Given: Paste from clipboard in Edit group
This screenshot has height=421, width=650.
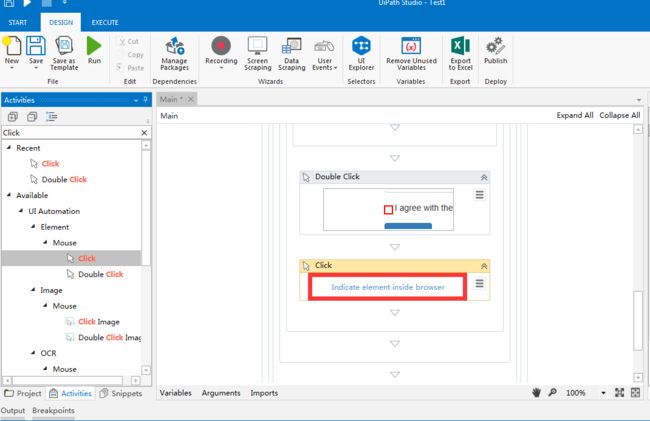Looking at the screenshot, I should [x=130, y=68].
